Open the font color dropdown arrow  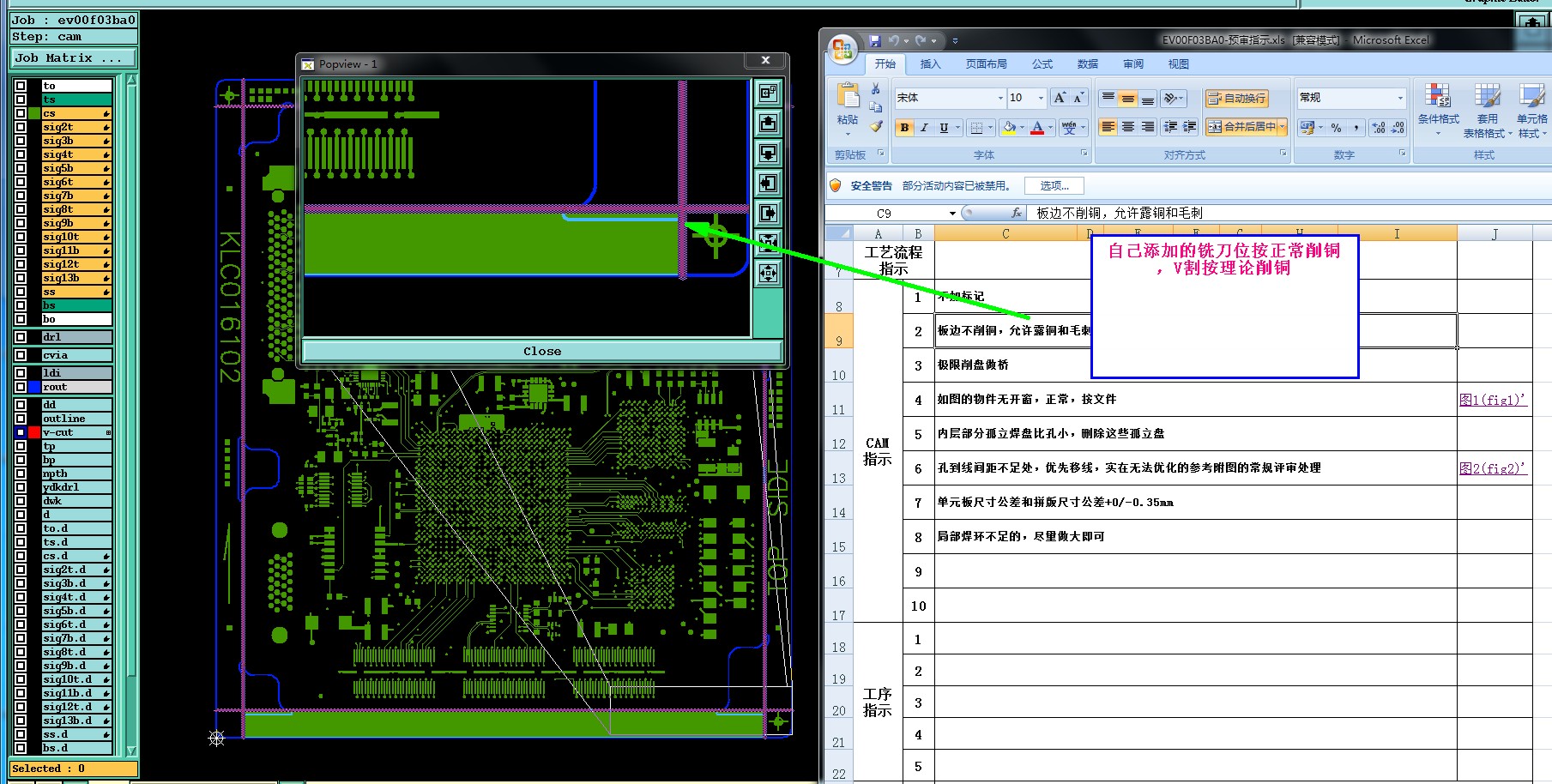tap(1050, 128)
